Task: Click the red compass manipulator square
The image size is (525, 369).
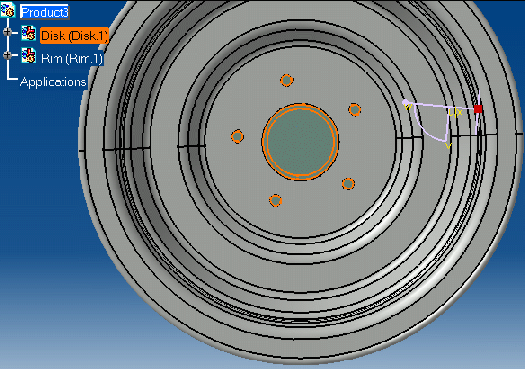Action: click(478, 109)
